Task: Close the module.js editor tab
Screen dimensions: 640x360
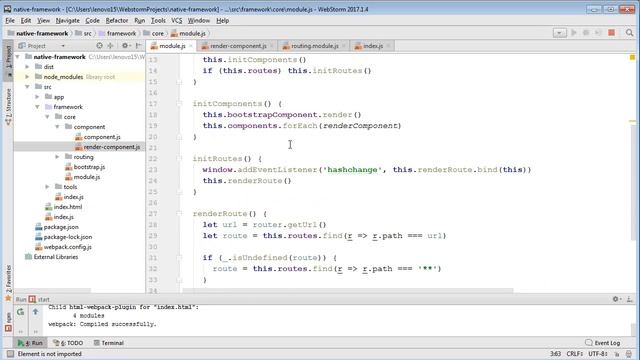Action: pyautogui.click(x=191, y=46)
